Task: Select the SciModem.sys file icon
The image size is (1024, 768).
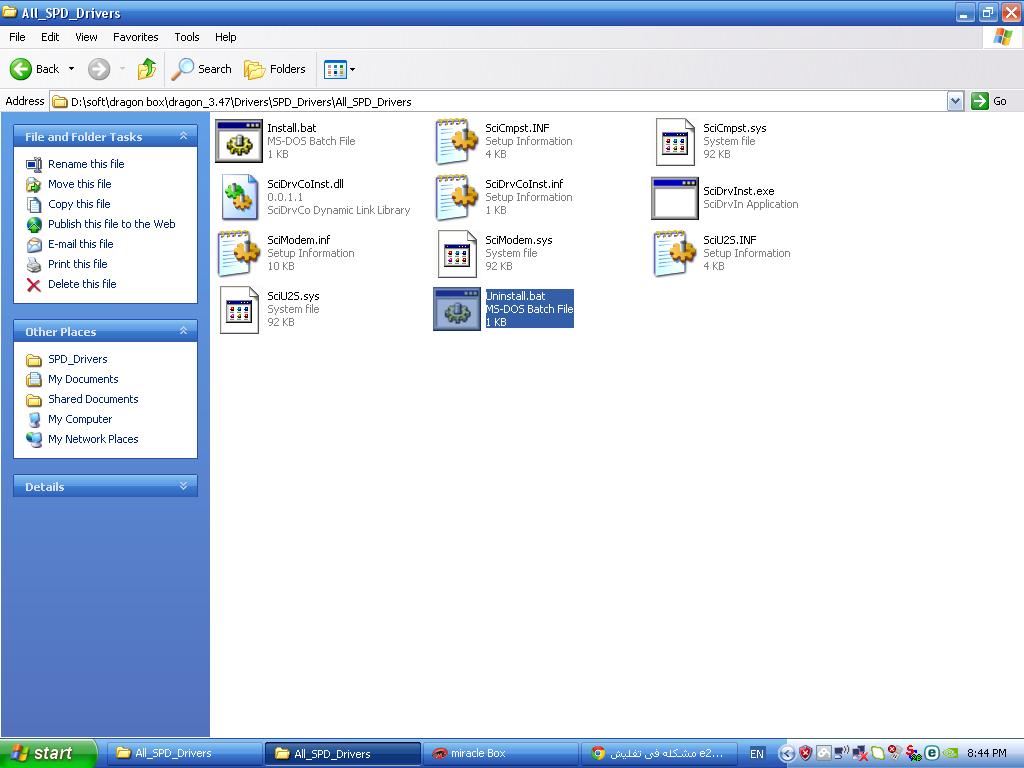Action: [456, 253]
